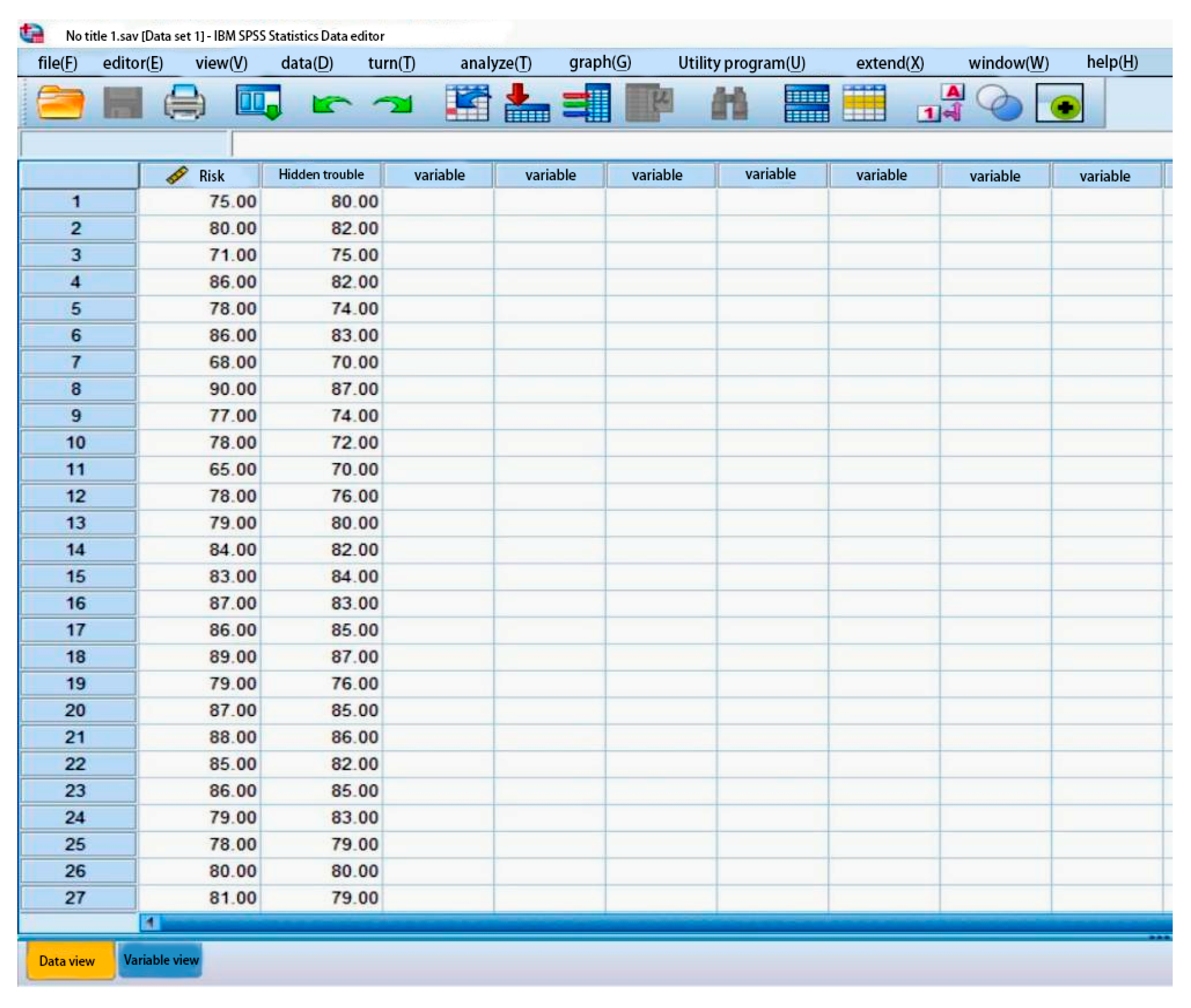Click Risk cell 89.00 in row 18
This screenshot has height=1008, width=1191.
(200, 657)
